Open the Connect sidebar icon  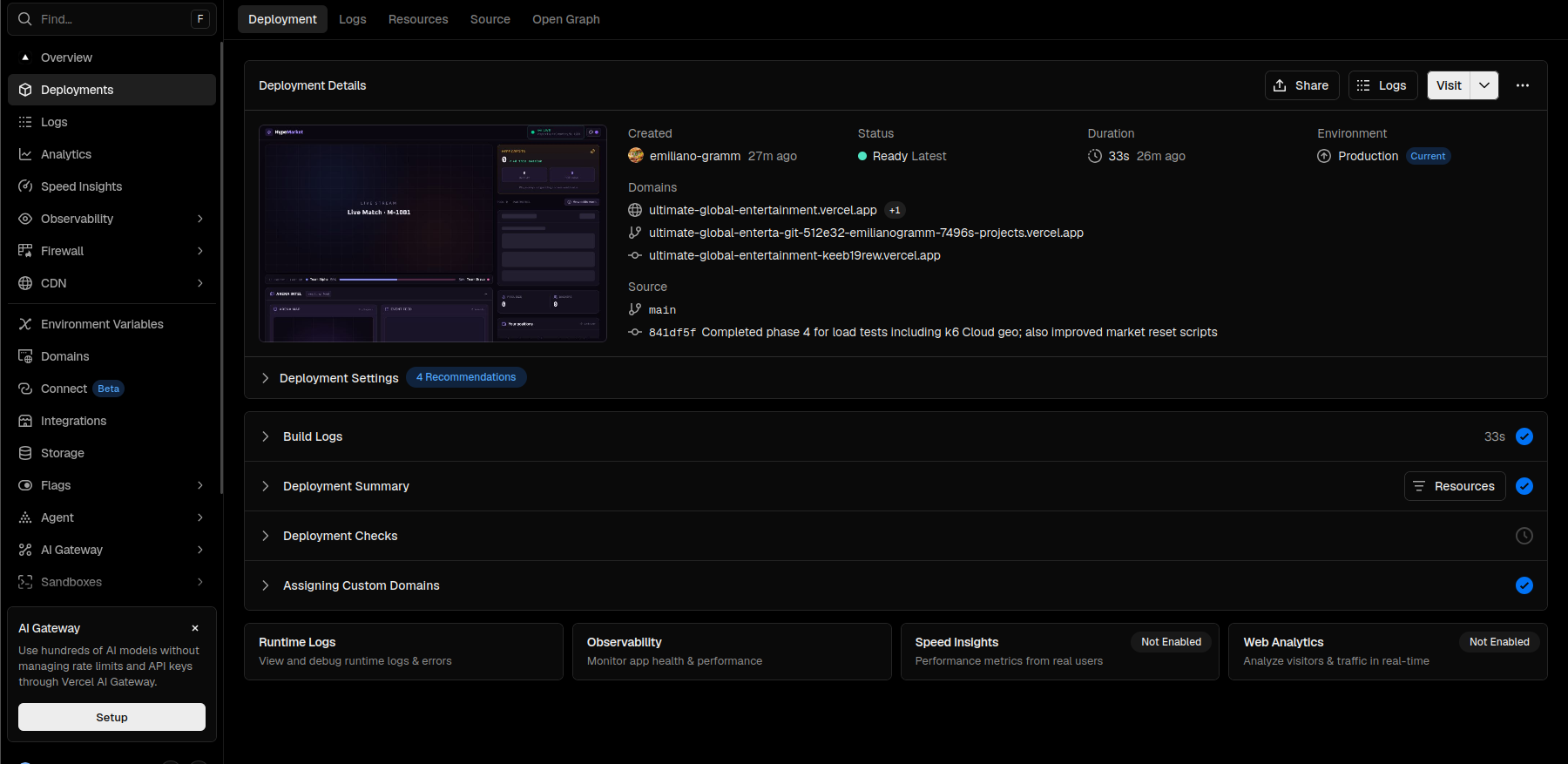point(25,389)
